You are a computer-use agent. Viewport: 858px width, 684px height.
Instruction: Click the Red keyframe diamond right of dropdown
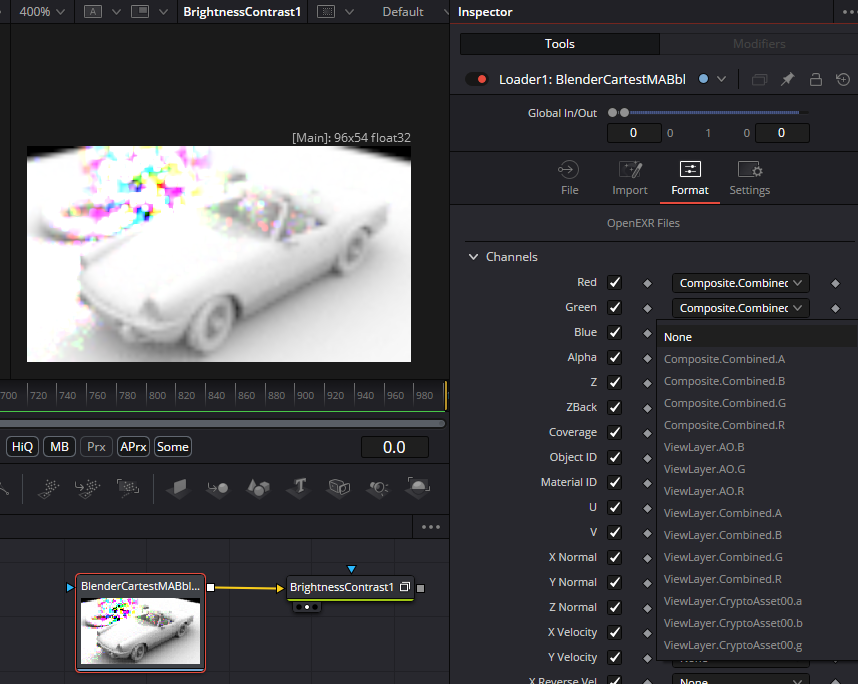[x=835, y=283]
